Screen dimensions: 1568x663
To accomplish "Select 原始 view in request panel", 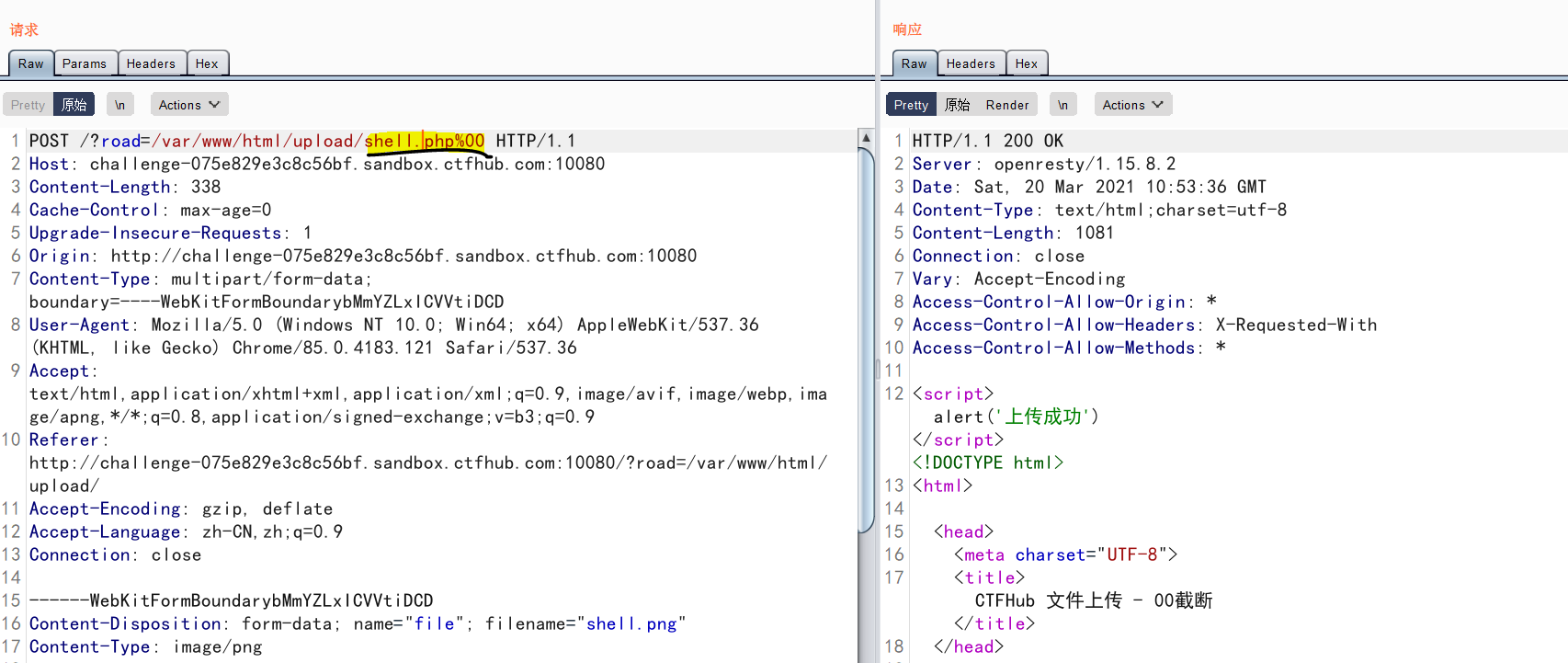I will click(74, 105).
